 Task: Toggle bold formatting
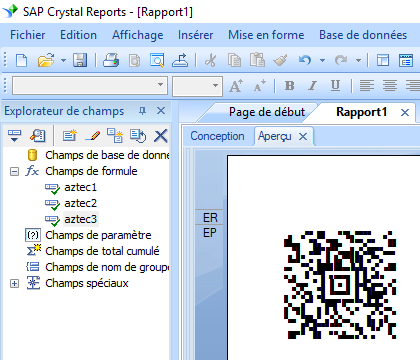point(290,86)
